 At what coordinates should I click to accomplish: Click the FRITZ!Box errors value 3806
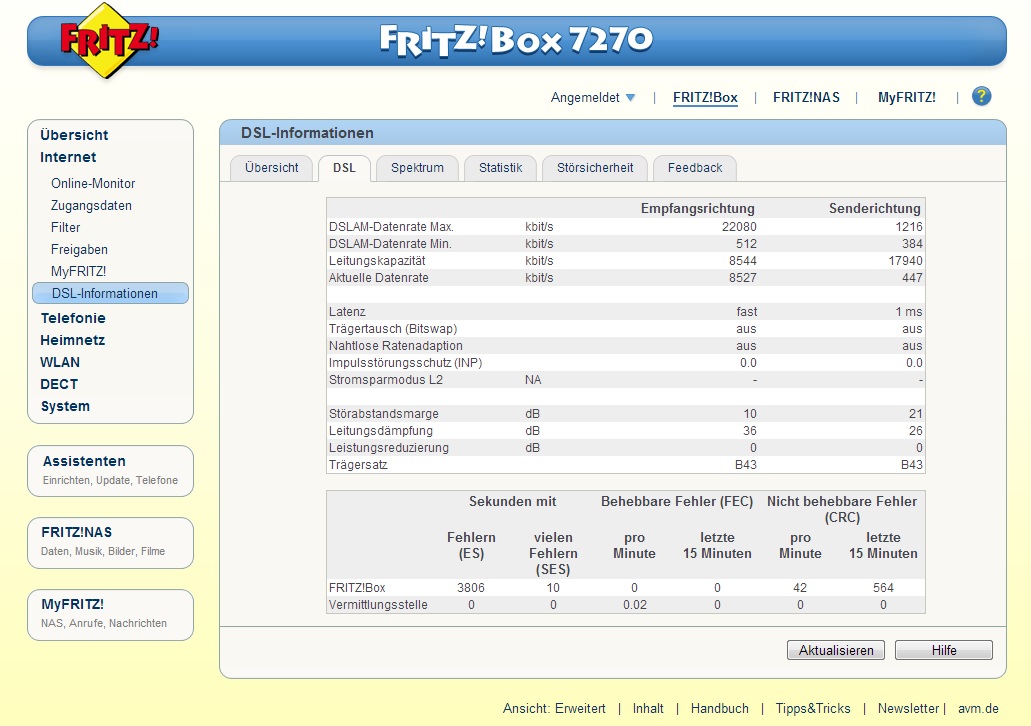coord(471,587)
